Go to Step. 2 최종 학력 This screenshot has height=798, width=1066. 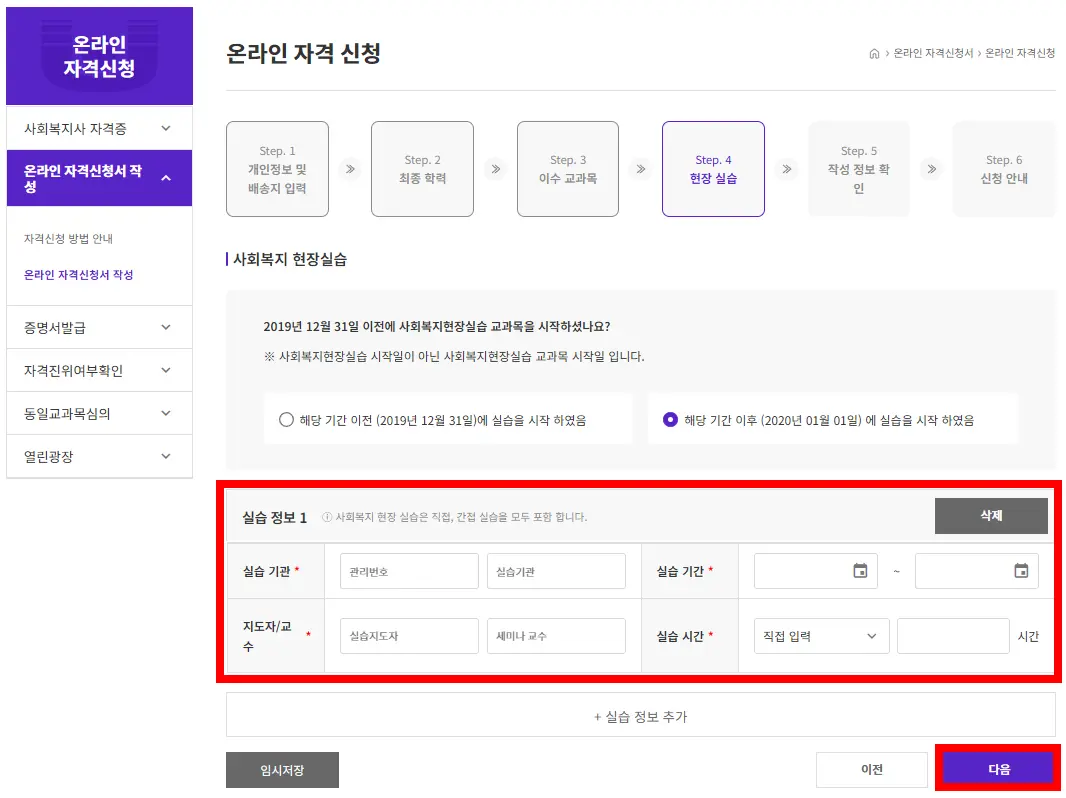point(422,169)
